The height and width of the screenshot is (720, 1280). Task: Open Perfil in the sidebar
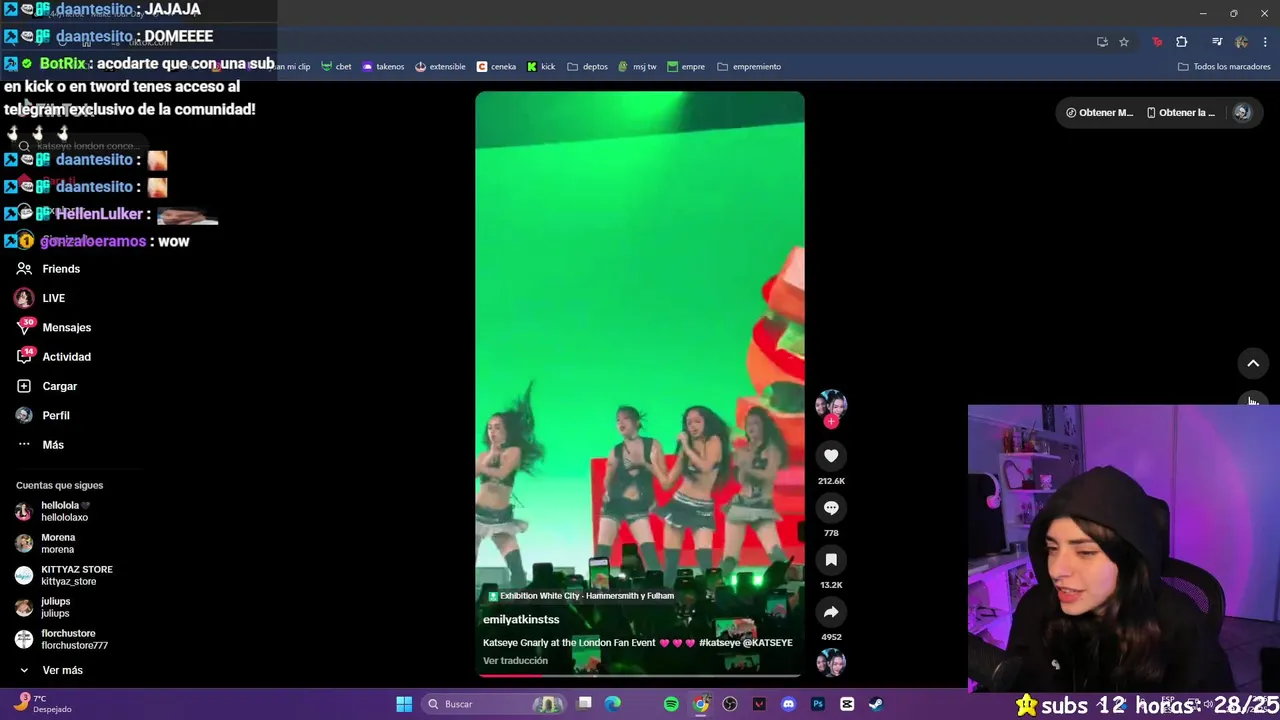tap(56, 415)
